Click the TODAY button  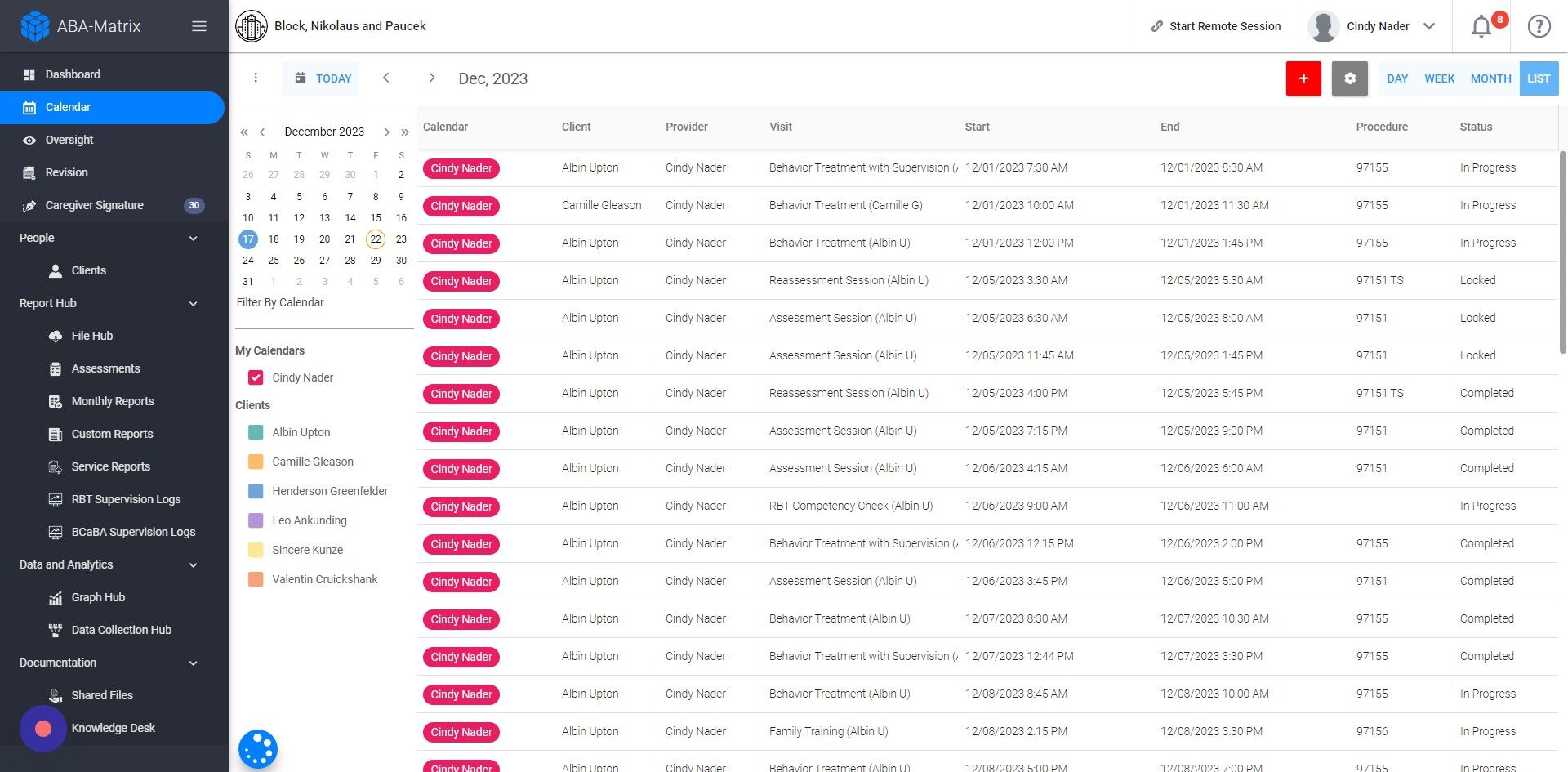point(322,78)
